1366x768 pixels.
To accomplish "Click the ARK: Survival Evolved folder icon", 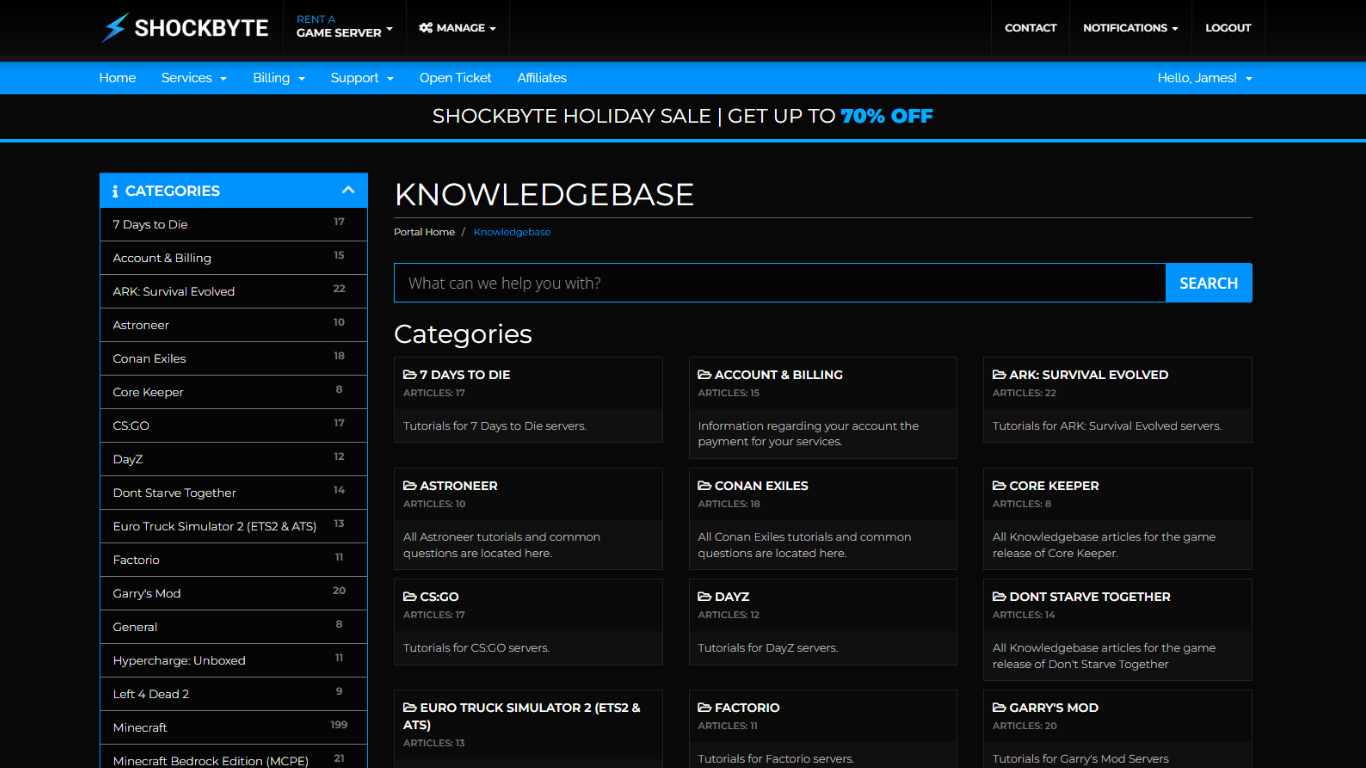I will pyautogui.click(x=999, y=375).
